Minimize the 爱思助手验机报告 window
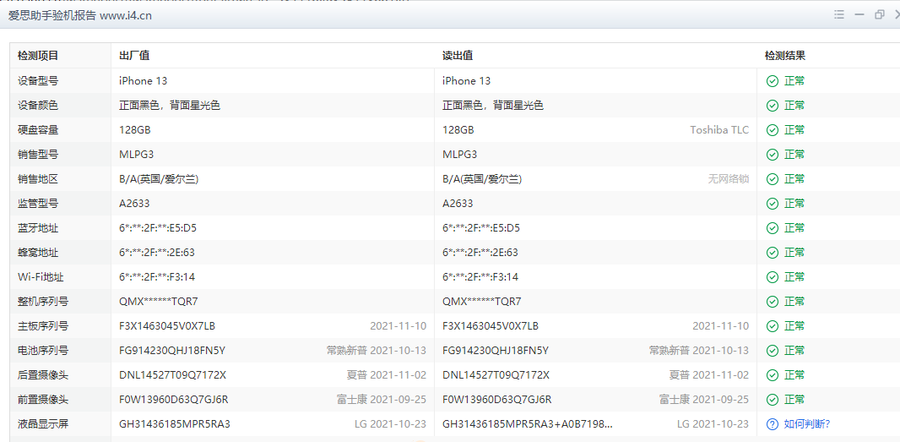The width and height of the screenshot is (900, 442). click(859, 15)
